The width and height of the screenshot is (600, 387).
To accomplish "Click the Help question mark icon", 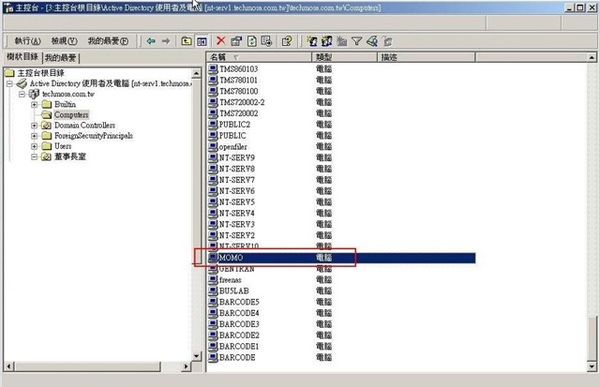I will pyautogui.click(x=287, y=41).
